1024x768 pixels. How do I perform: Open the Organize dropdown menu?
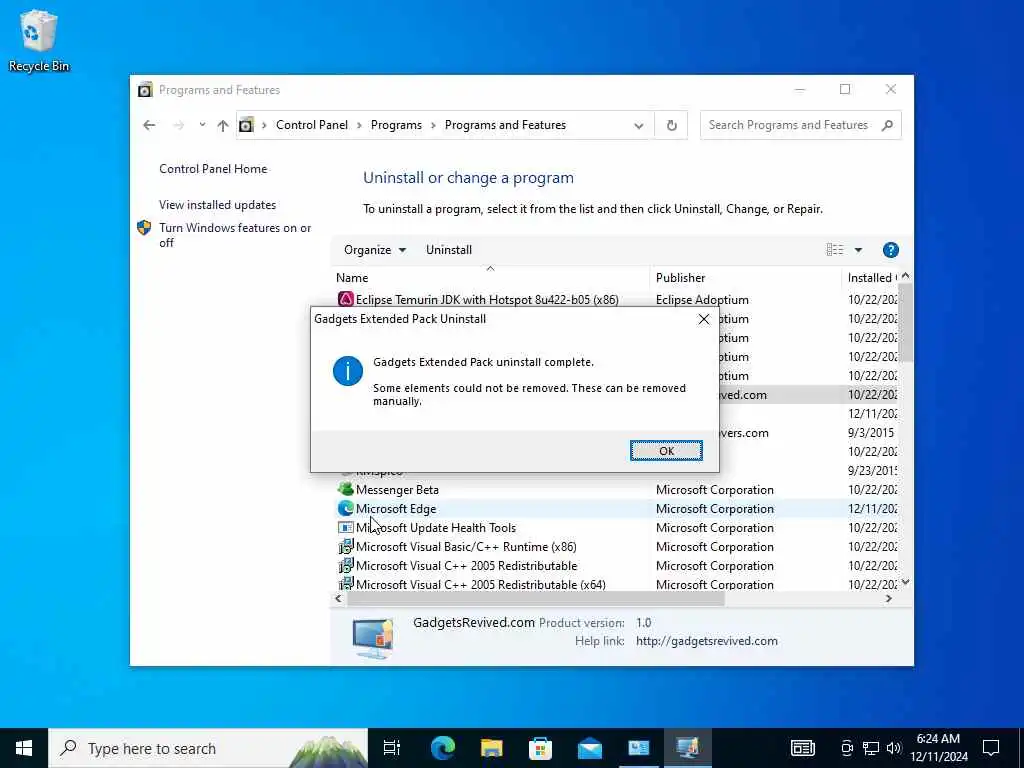click(x=375, y=249)
